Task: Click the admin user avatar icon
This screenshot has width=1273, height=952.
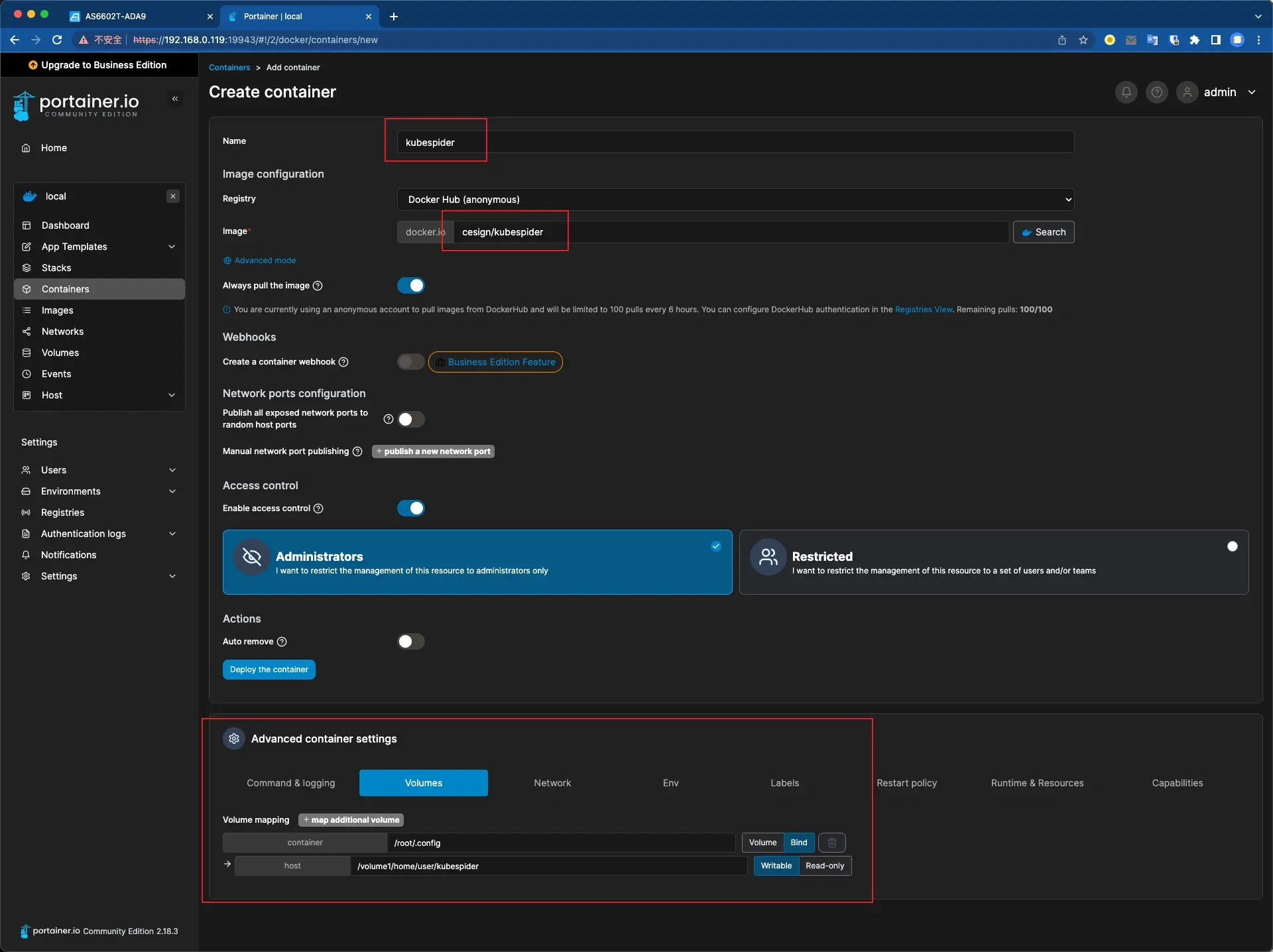Action: click(x=1187, y=92)
